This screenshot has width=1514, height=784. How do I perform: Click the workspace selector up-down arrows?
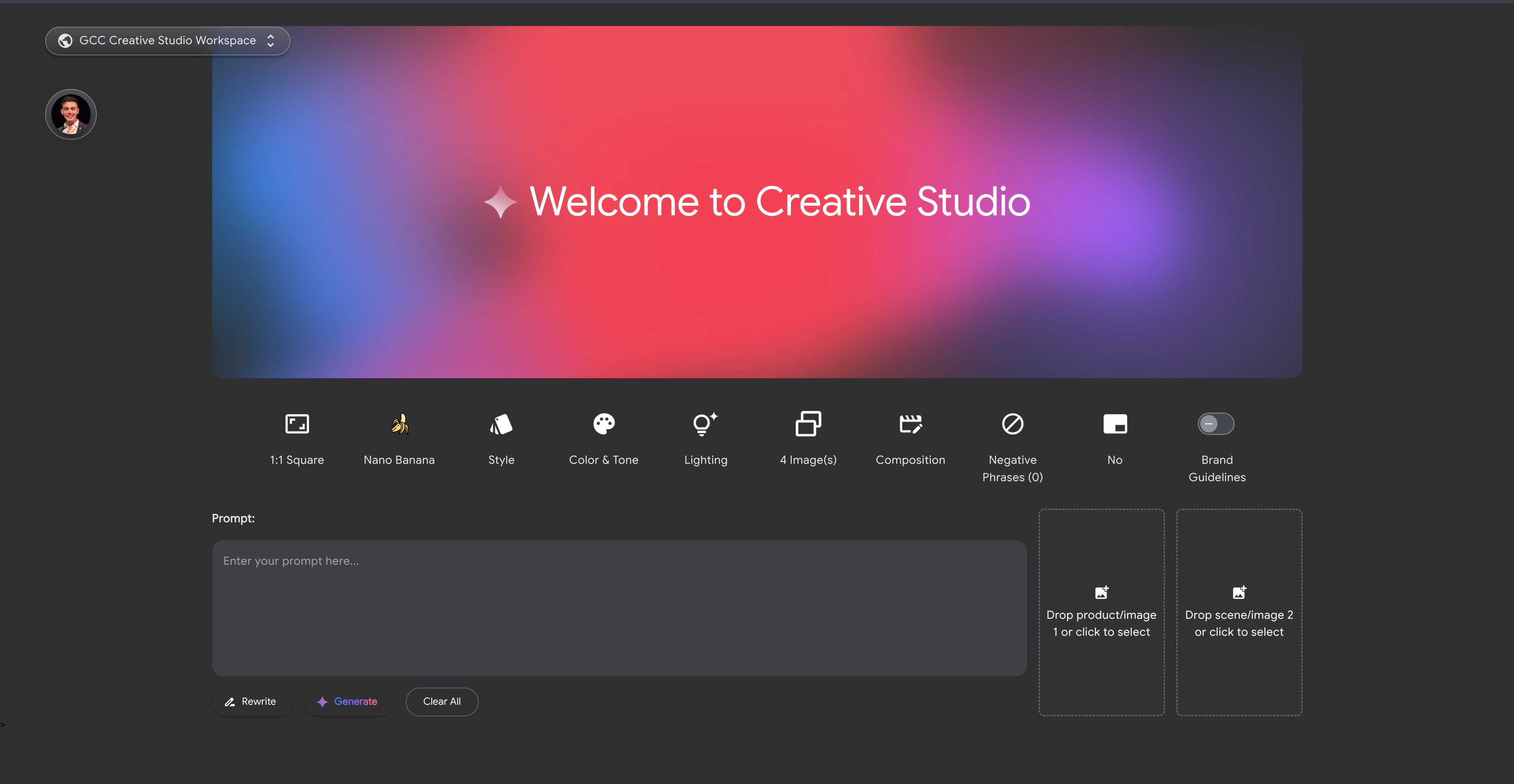(x=270, y=41)
